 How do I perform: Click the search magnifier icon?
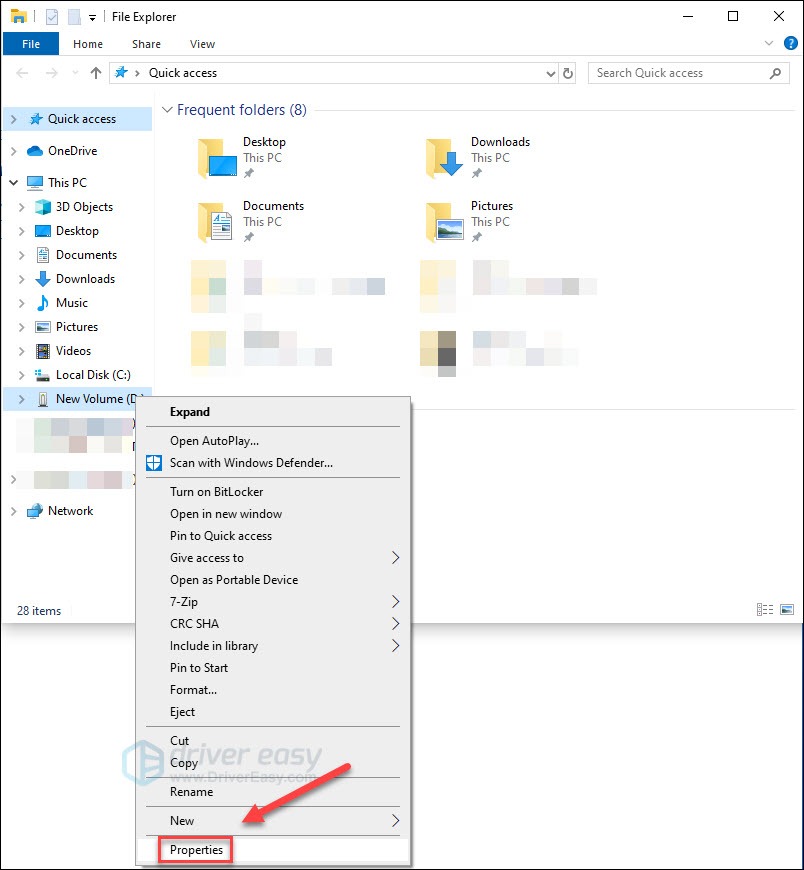[775, 73]
